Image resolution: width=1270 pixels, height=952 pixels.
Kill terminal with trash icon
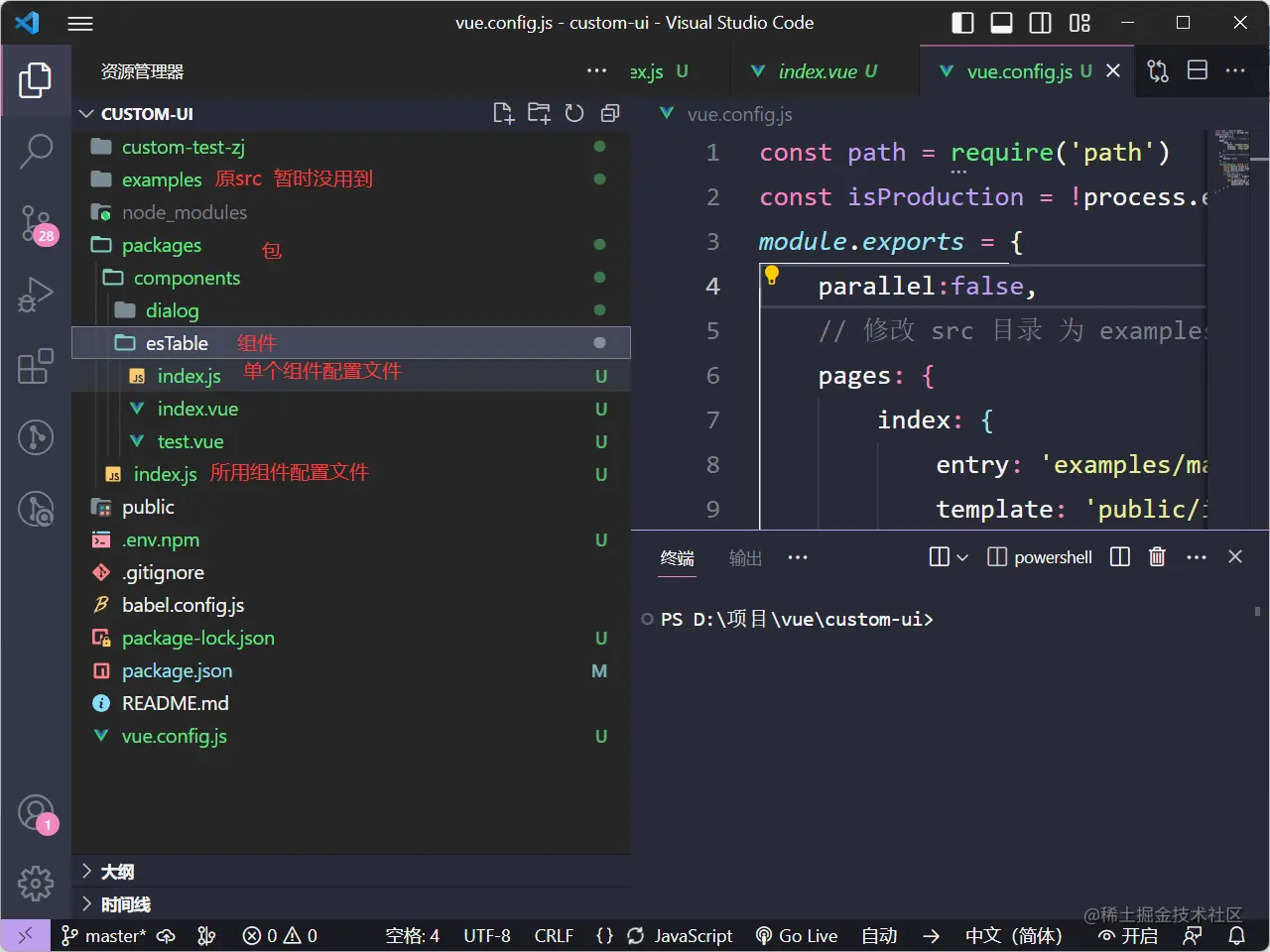(1157, 557)
